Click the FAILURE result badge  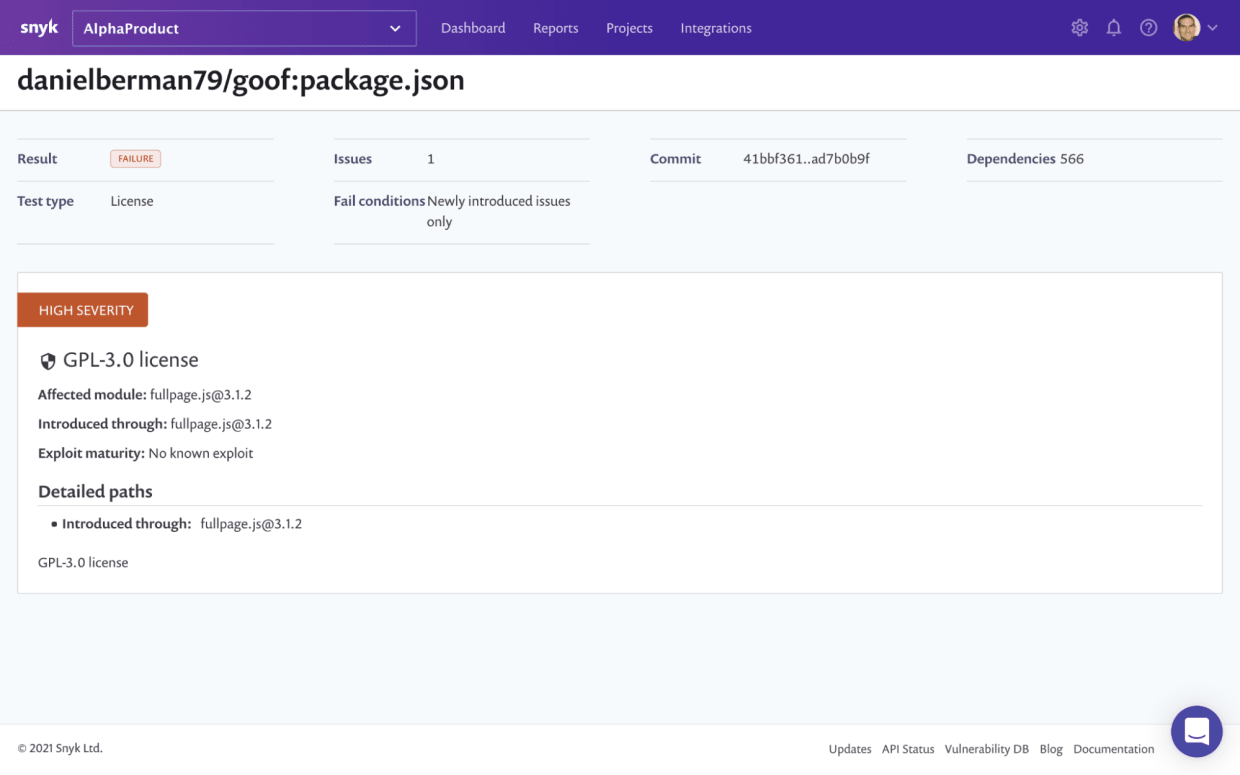[x=135, y=159]
